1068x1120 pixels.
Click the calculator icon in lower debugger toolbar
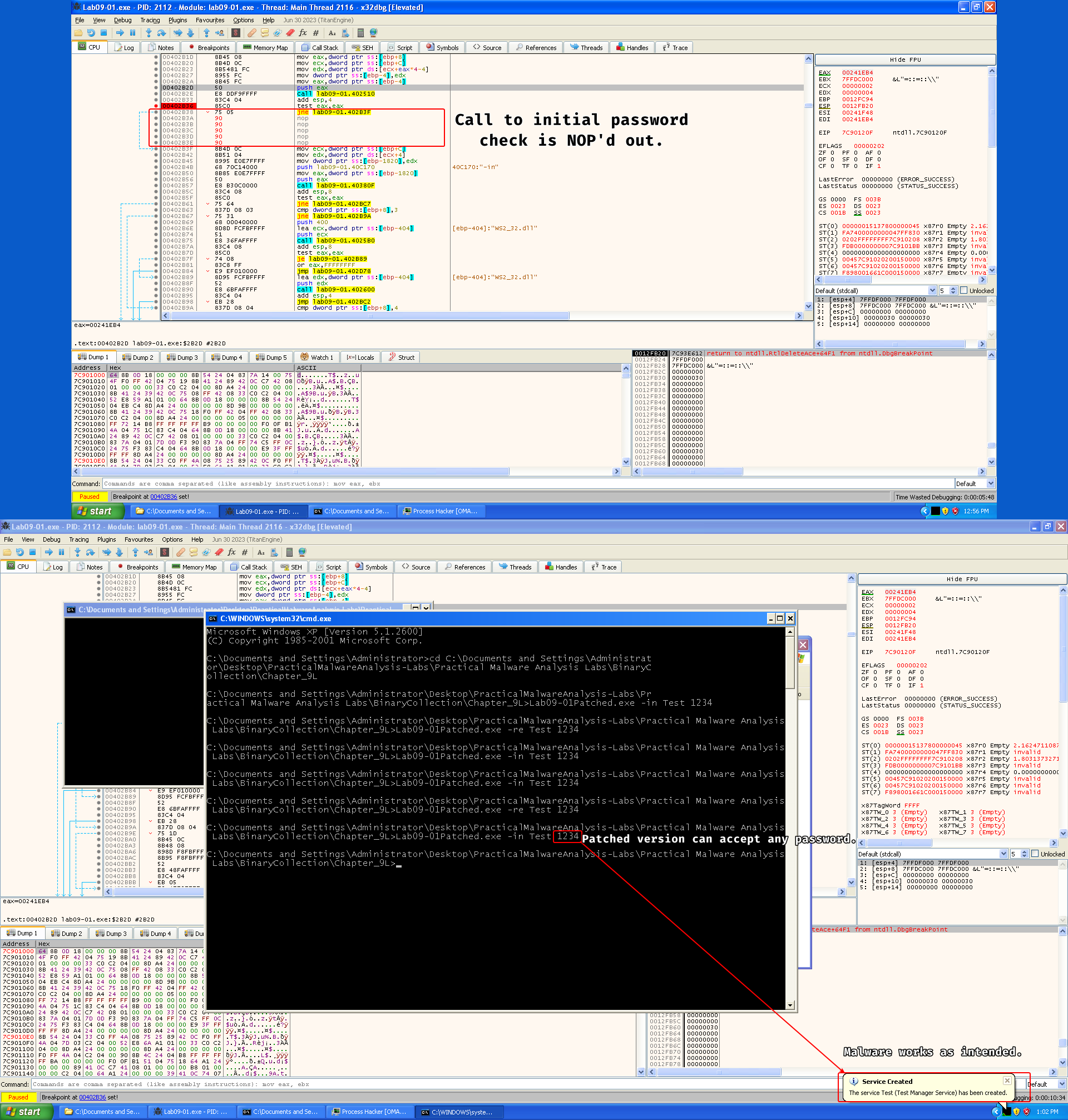tap(289, 552)
